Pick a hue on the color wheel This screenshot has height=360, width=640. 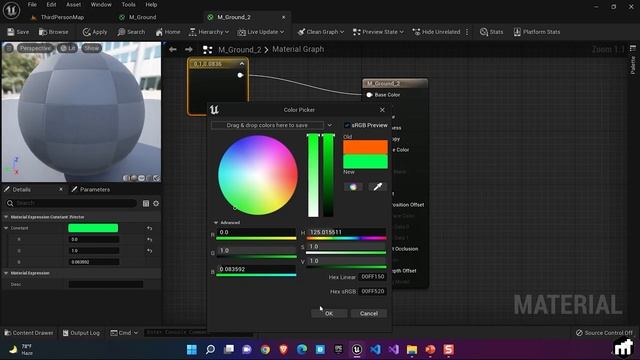point(258,175)
